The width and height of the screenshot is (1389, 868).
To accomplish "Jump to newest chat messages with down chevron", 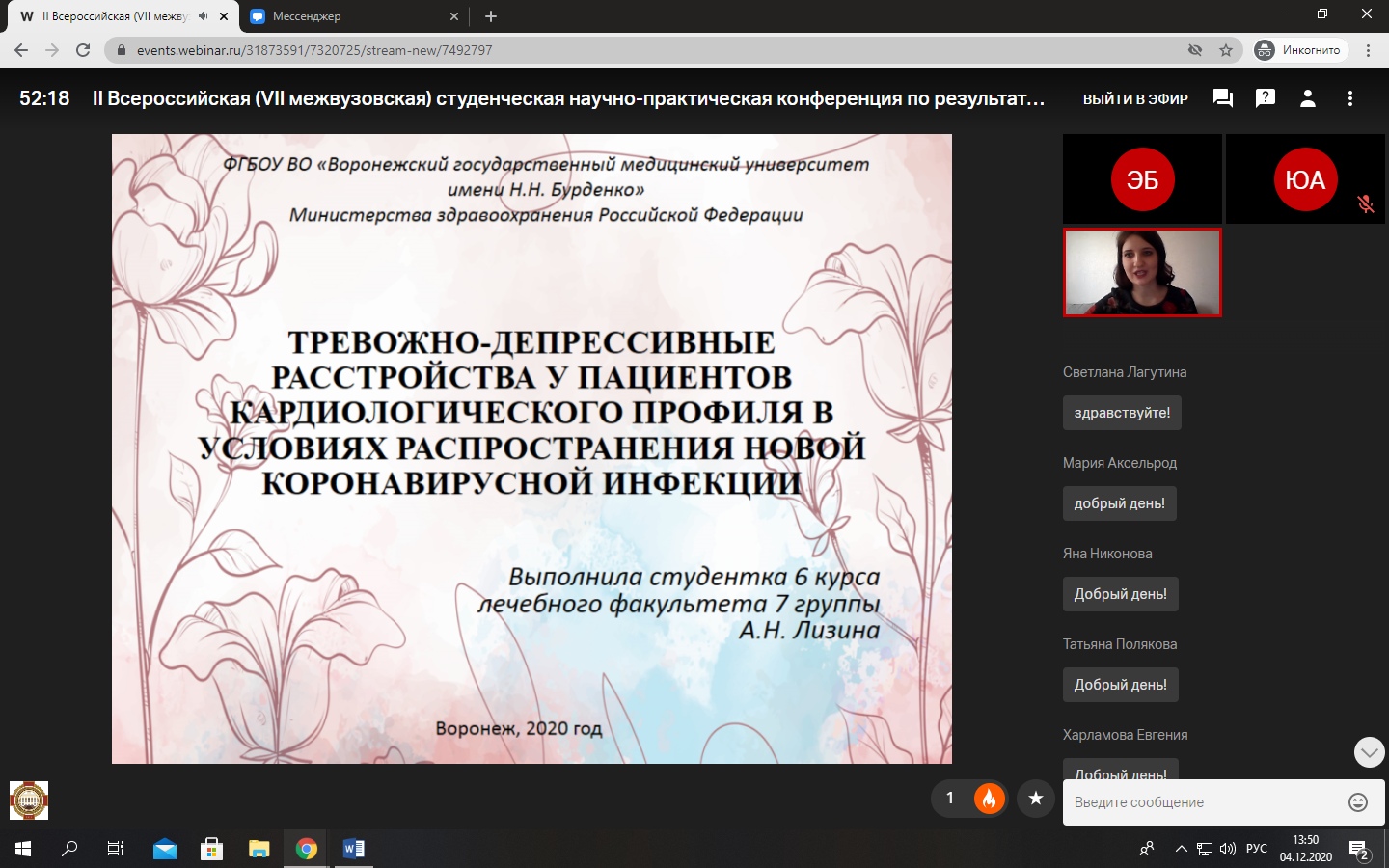I will (1370, 752).
